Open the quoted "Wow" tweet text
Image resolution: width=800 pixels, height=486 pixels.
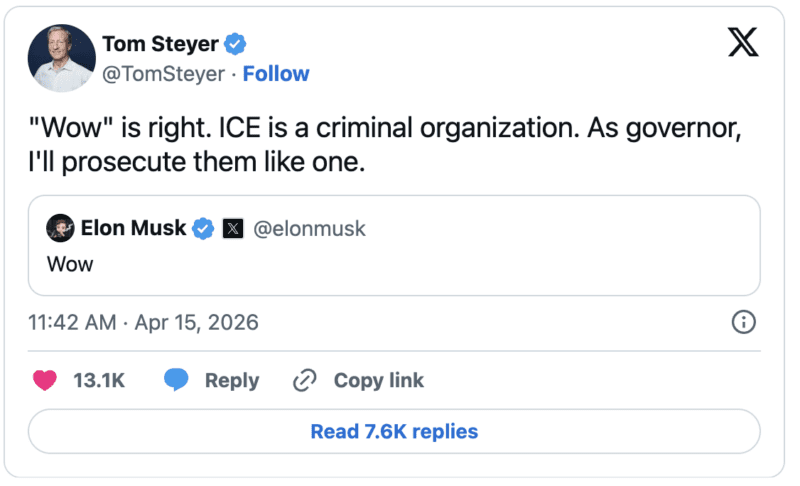[70, 264]
